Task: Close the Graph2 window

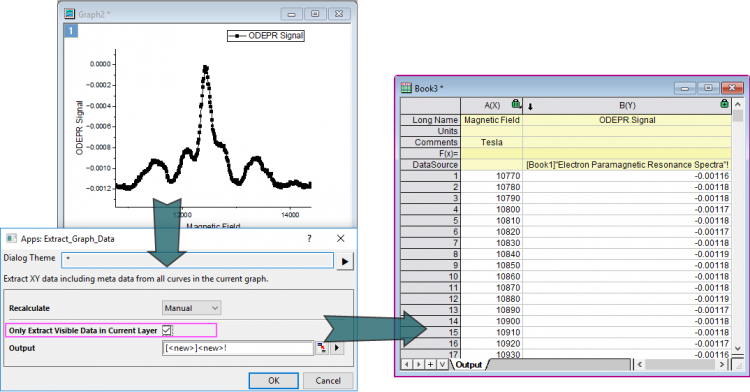Action: point(339,14)
